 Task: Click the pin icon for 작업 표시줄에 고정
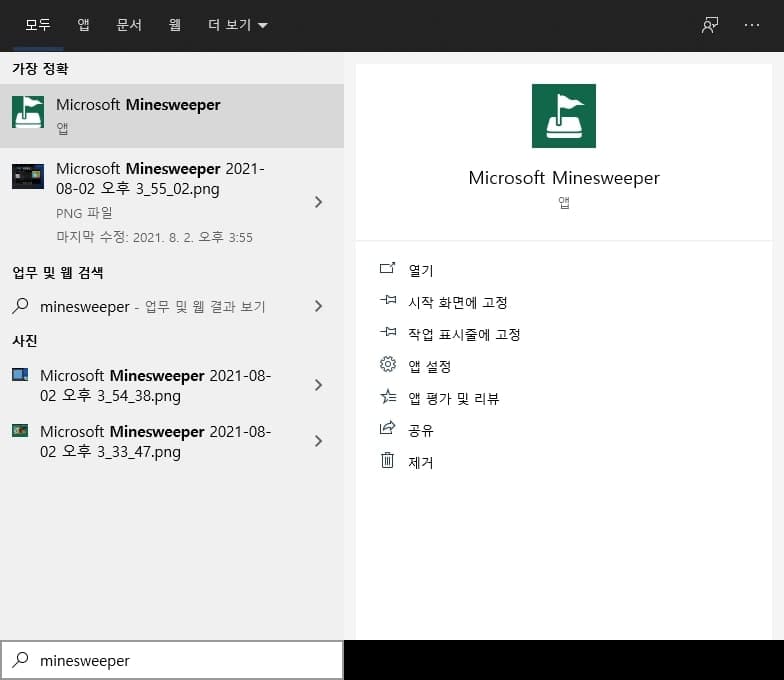coord(388,333)
